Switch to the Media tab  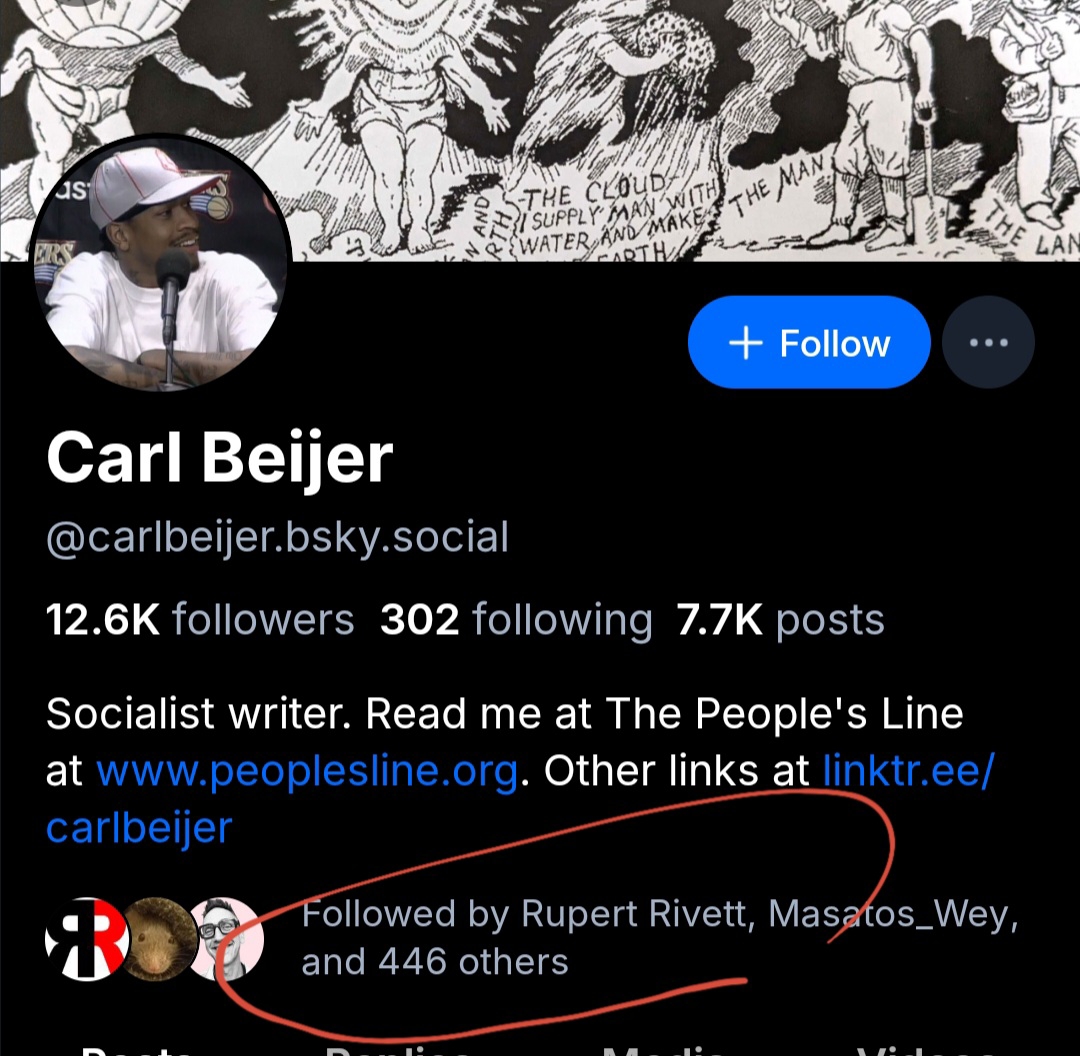662,1048
